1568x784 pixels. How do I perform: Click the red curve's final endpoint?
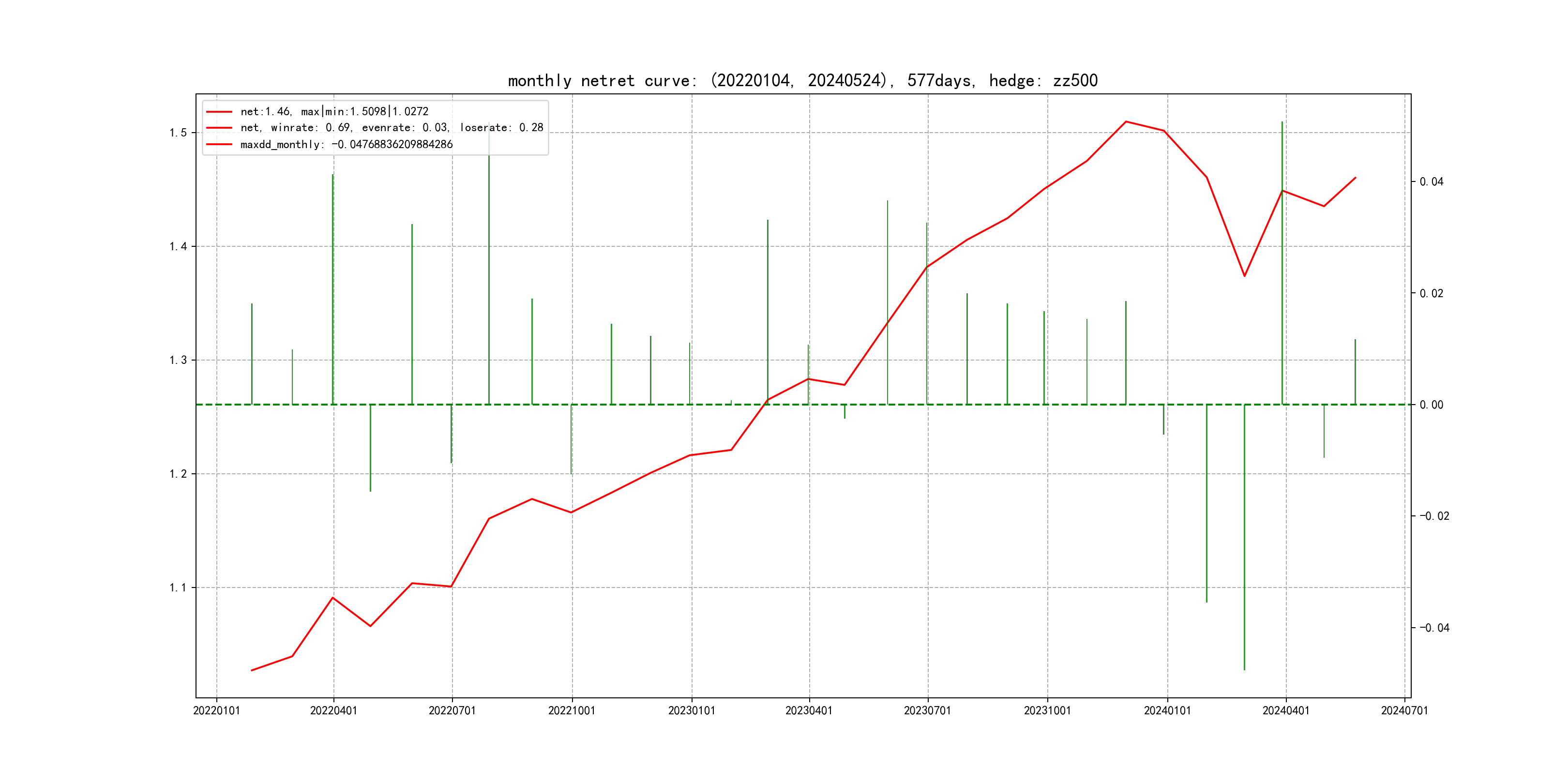tap(1355, 178)
